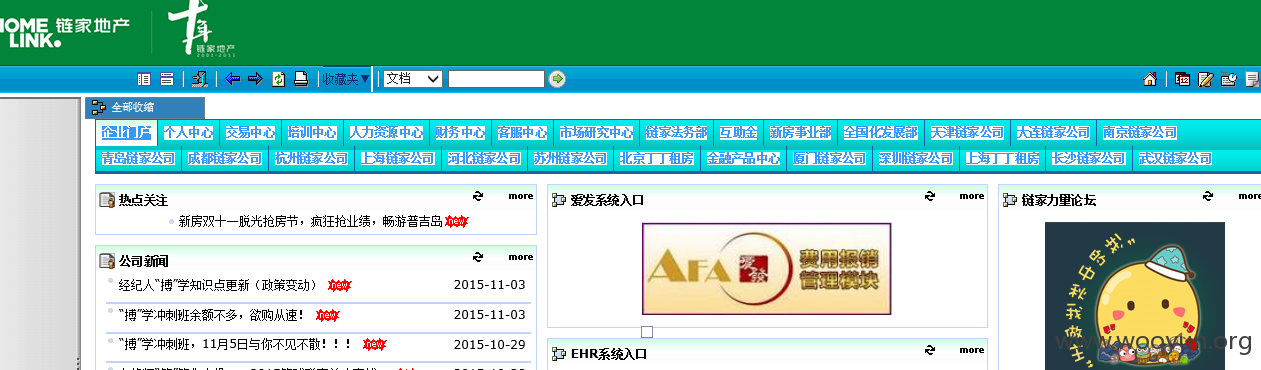Open the 天津链家公司 tab
The height and width of the screenshot is (370, 1261).
pyautogui.click(x=967, y=132)
